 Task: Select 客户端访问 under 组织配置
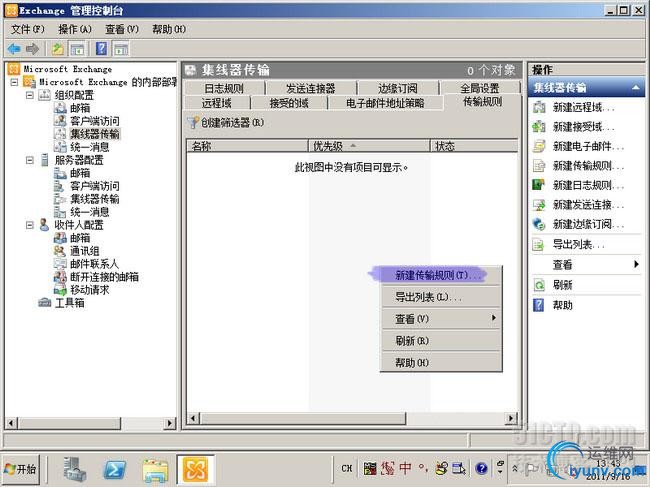pos(95,121)
